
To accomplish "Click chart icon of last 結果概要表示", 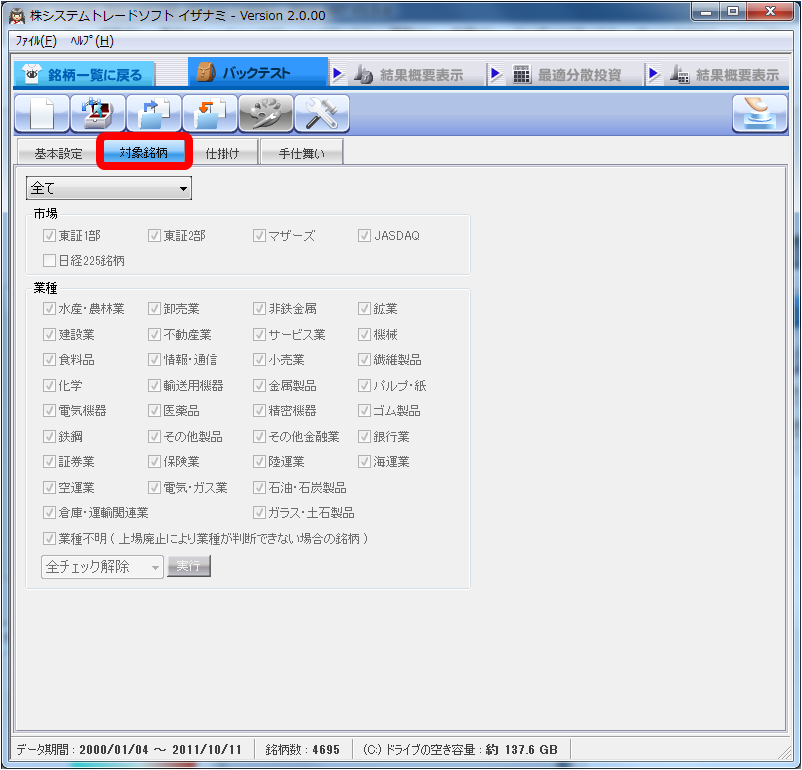I will (x=680, y=75).
